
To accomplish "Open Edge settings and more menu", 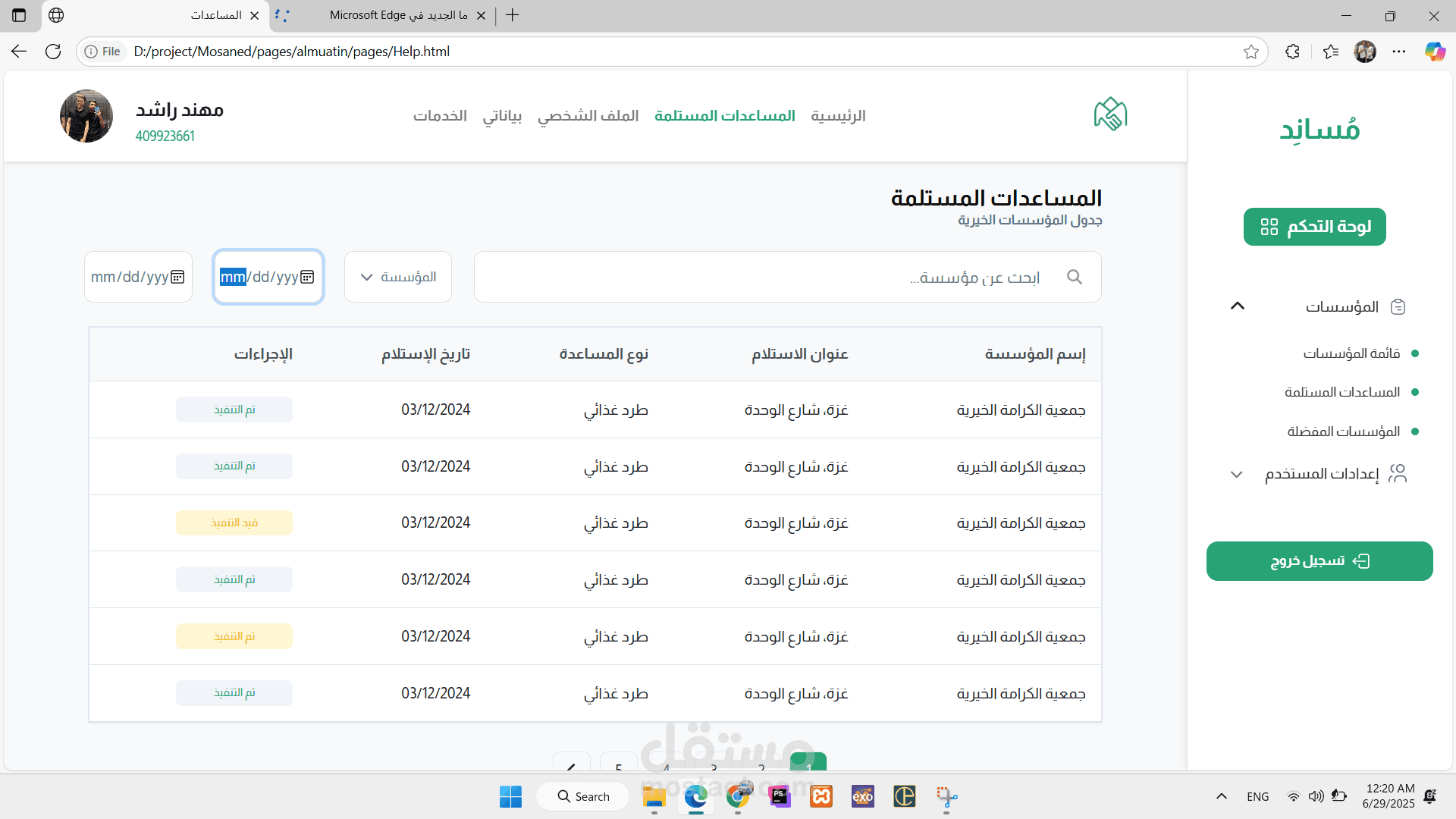I will tap(1399, 52).
